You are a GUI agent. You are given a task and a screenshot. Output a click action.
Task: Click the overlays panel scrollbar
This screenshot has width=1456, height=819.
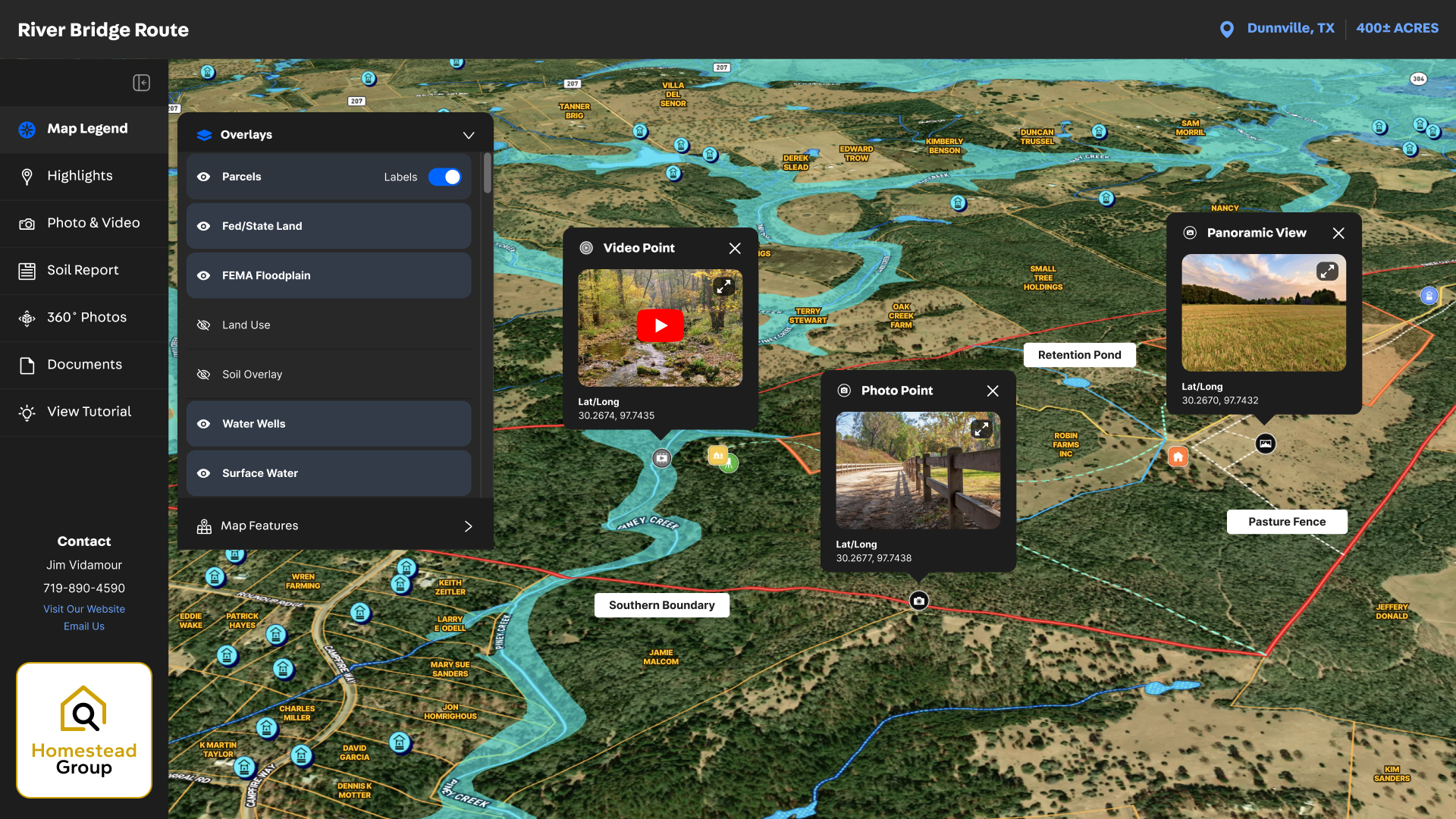tap(487, 174)
